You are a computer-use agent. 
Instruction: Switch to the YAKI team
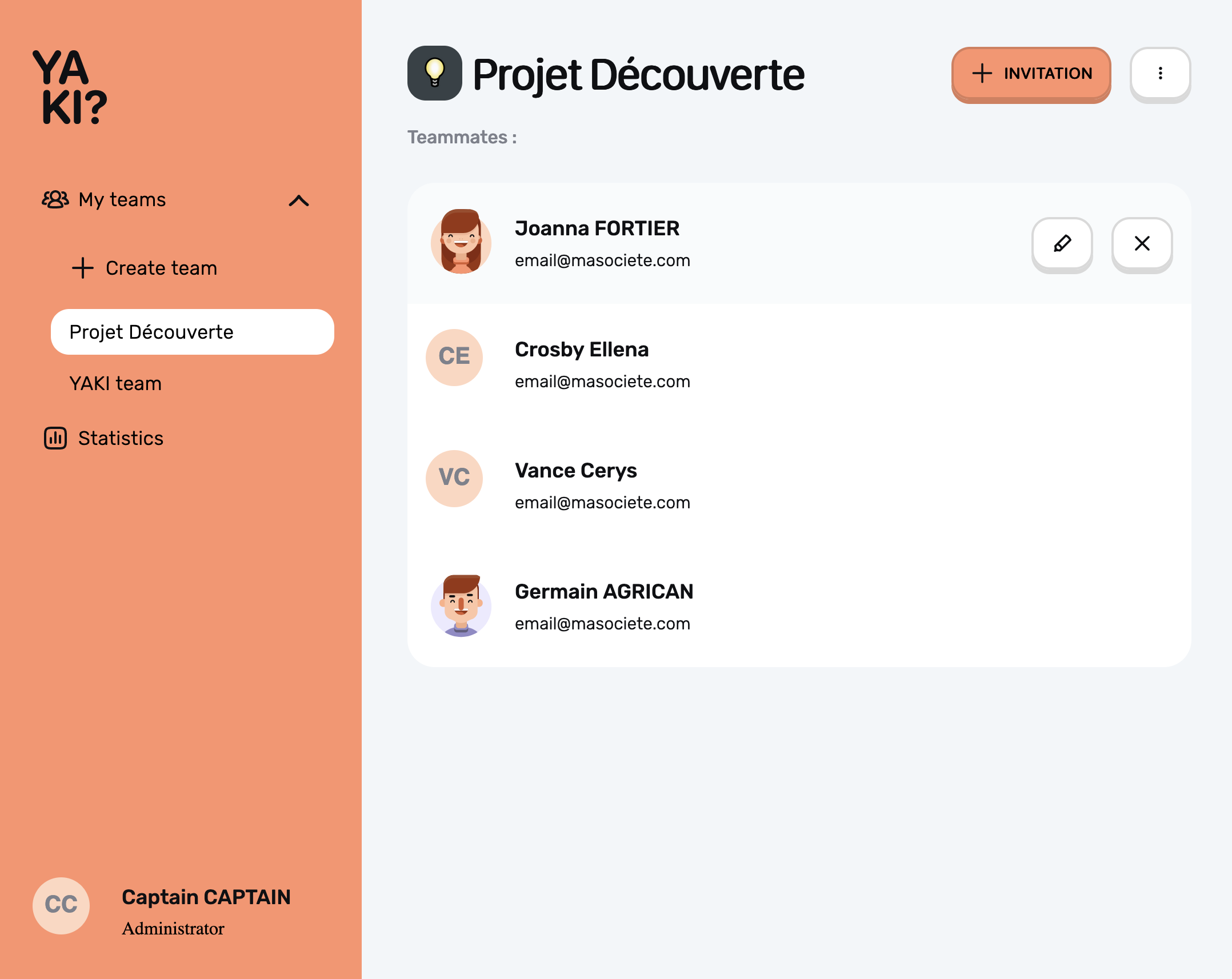click(x=115, y=383)
